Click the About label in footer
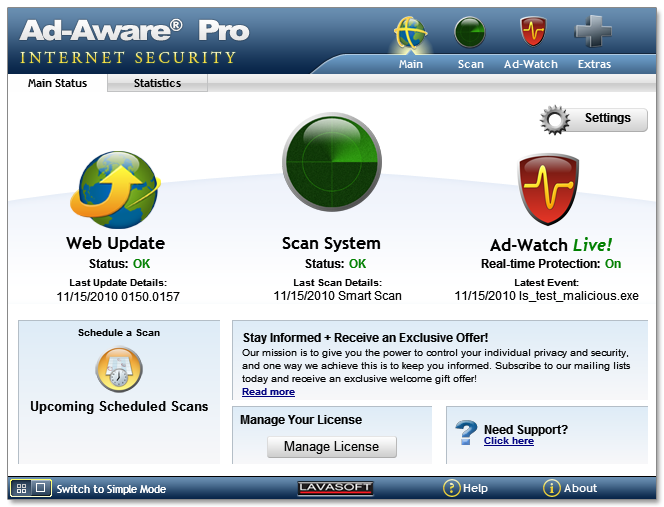The image size is (664, 507). point(580,488)
